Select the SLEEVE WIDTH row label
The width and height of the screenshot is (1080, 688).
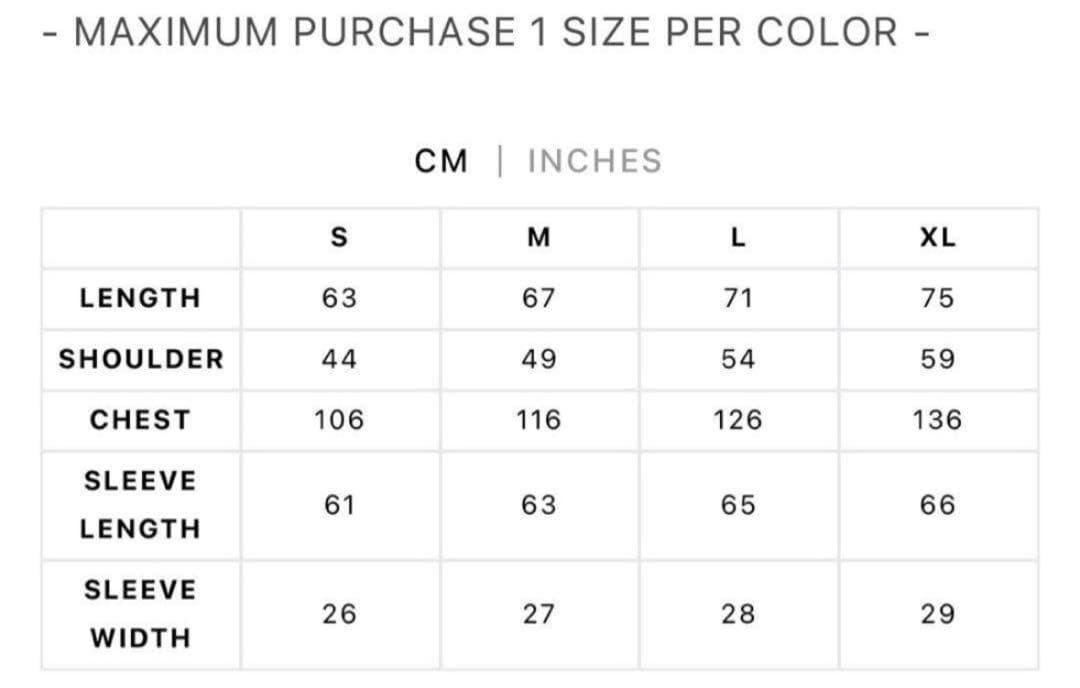(141, 614)
